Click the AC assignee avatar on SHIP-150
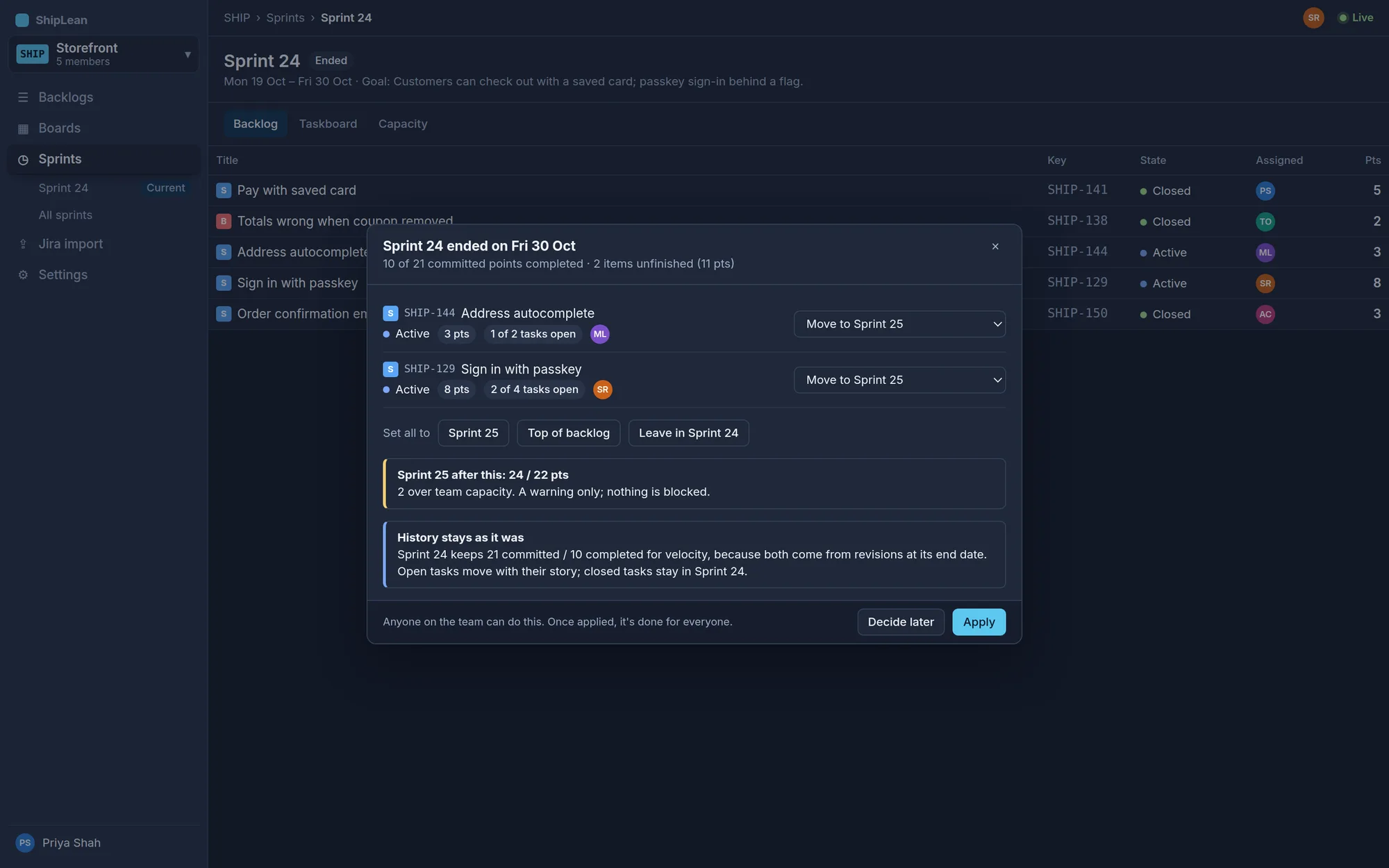 pyautogui.click(x=1265, y=315)
